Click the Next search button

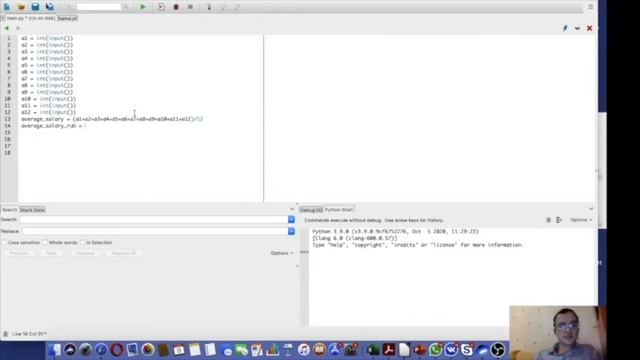click(x=51, y=253)
